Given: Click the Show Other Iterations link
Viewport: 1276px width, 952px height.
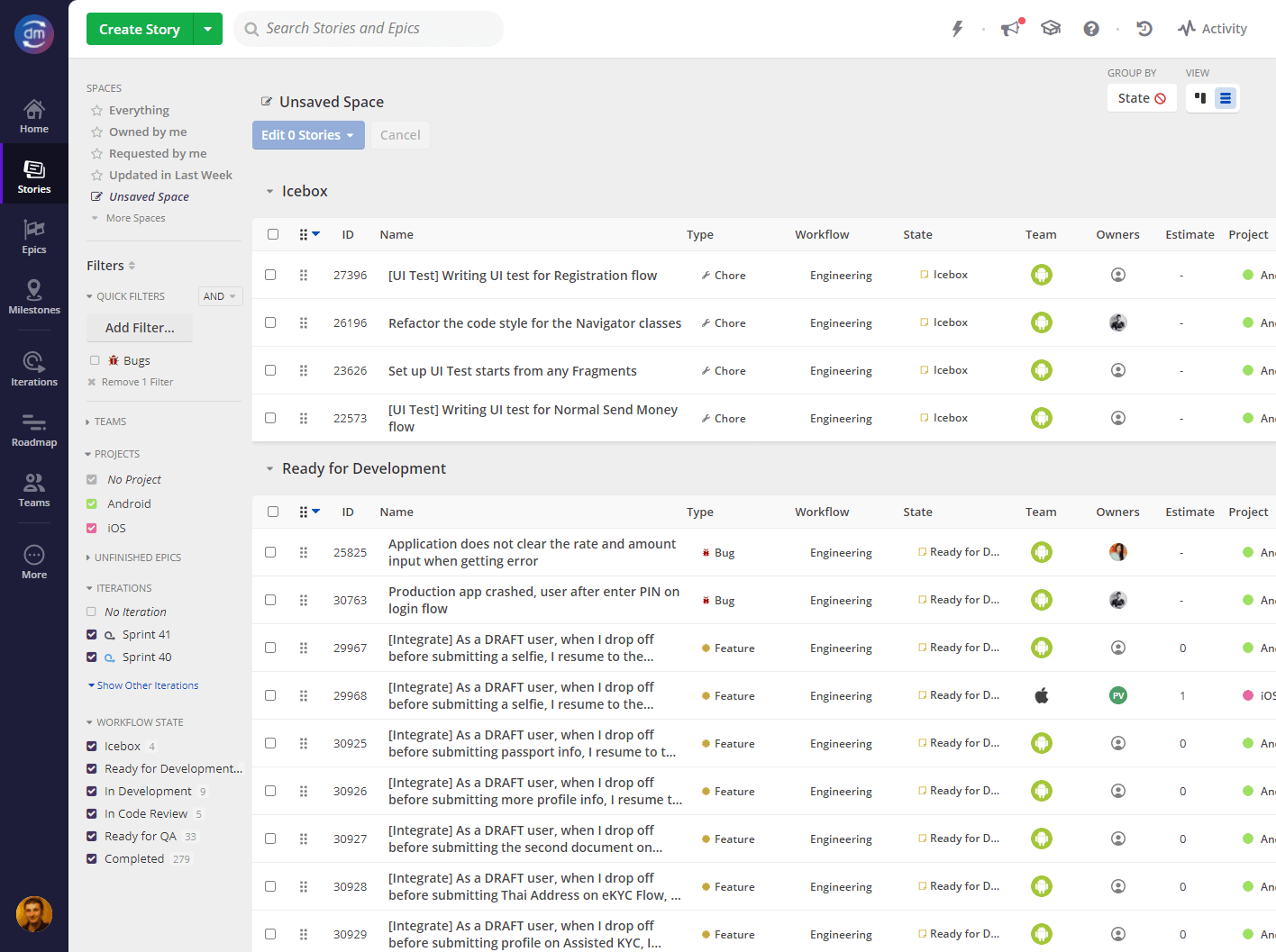Looking at the screenshot, I should 147,685.
